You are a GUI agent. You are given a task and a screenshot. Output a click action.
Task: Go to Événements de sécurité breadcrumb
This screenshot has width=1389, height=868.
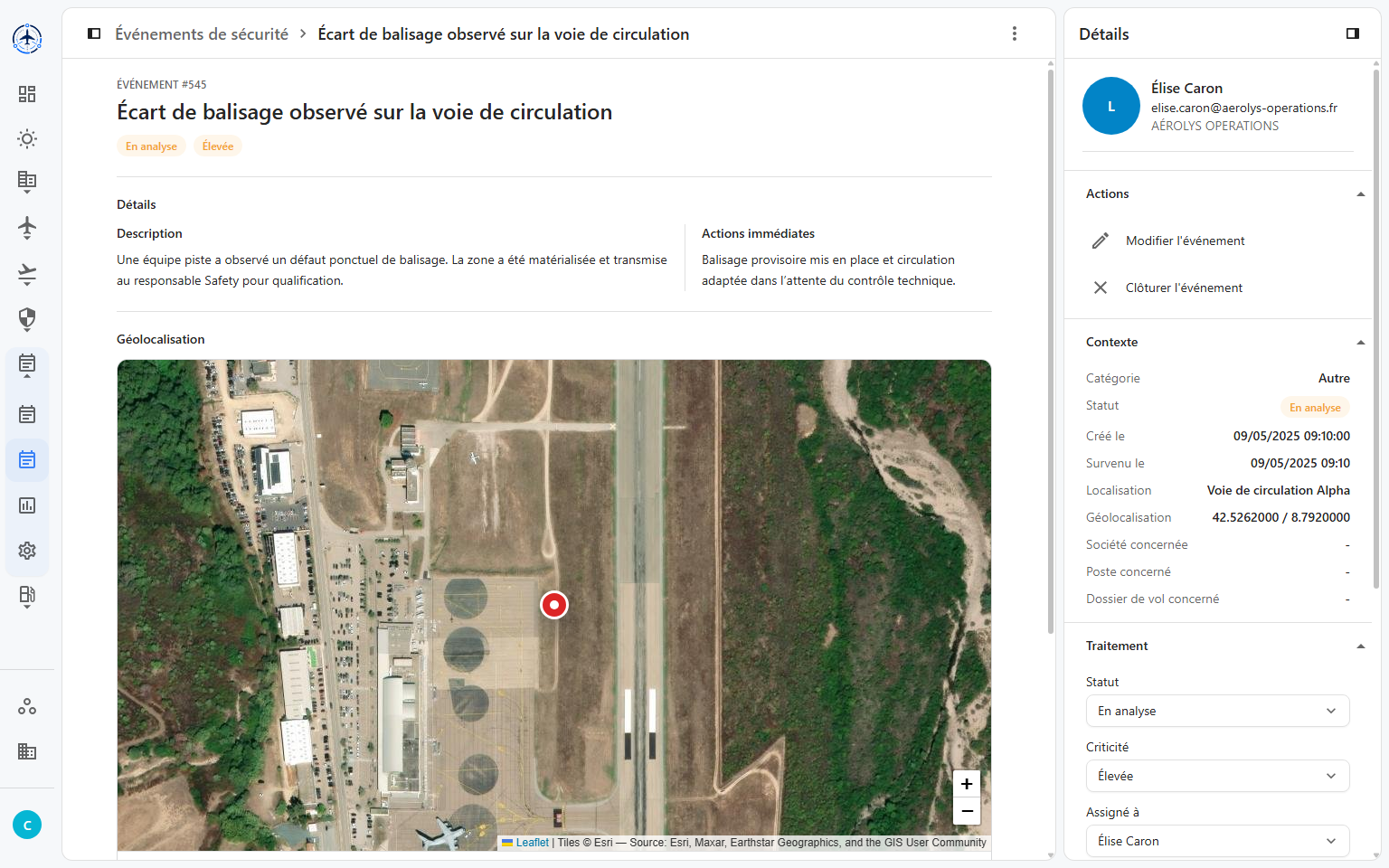point(202,33)
